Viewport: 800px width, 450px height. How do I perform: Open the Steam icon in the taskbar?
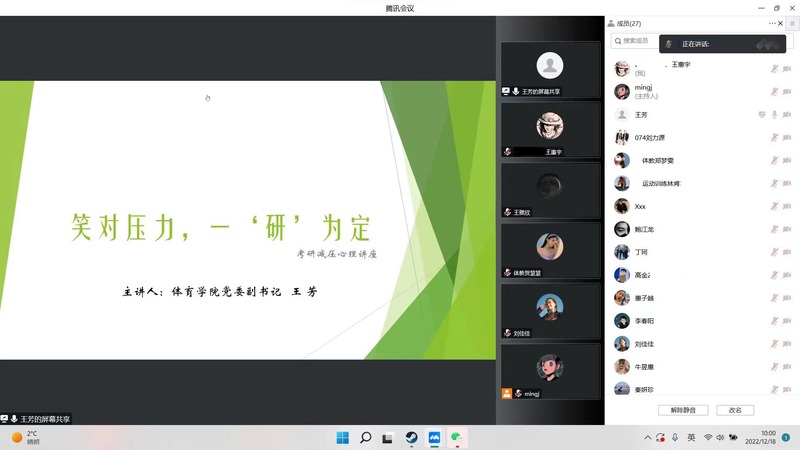[411, 438]
